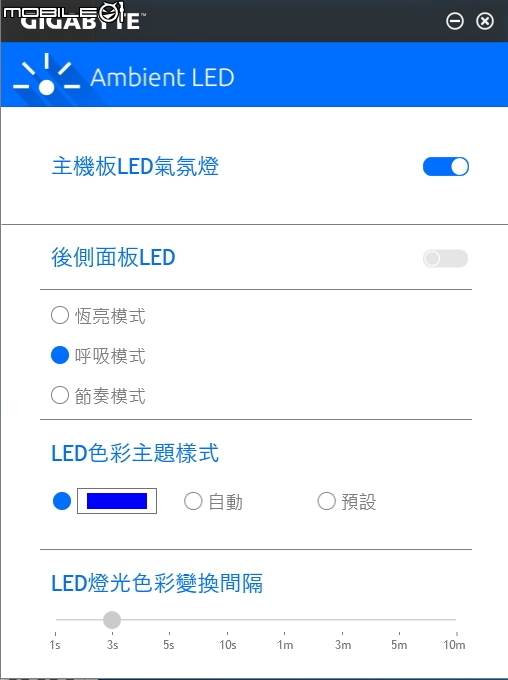This screenshot has height=680, width=508.
Task: Click the interval slider handle
Action: [x=112, y=620]
